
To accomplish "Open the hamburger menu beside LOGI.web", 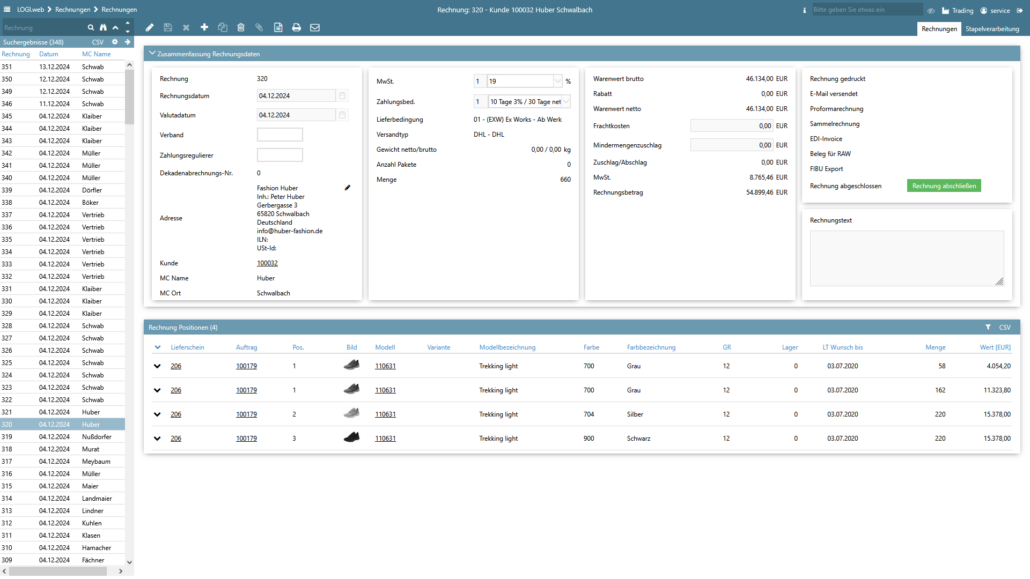I will [9, 9].
